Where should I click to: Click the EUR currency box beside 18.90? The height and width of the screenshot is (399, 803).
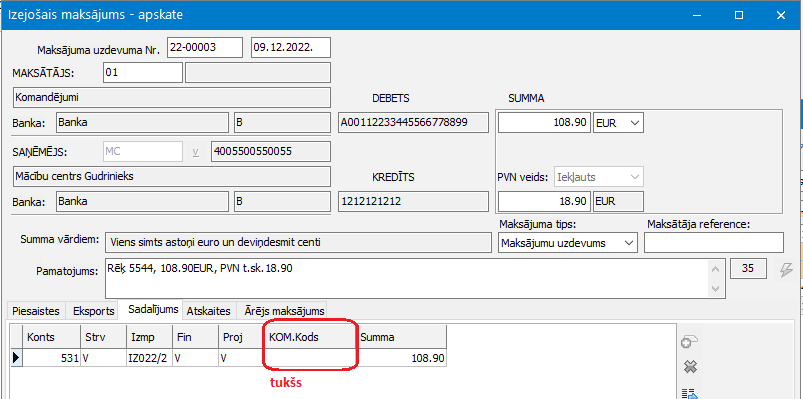pyautogui.click(x=618, y=202)
